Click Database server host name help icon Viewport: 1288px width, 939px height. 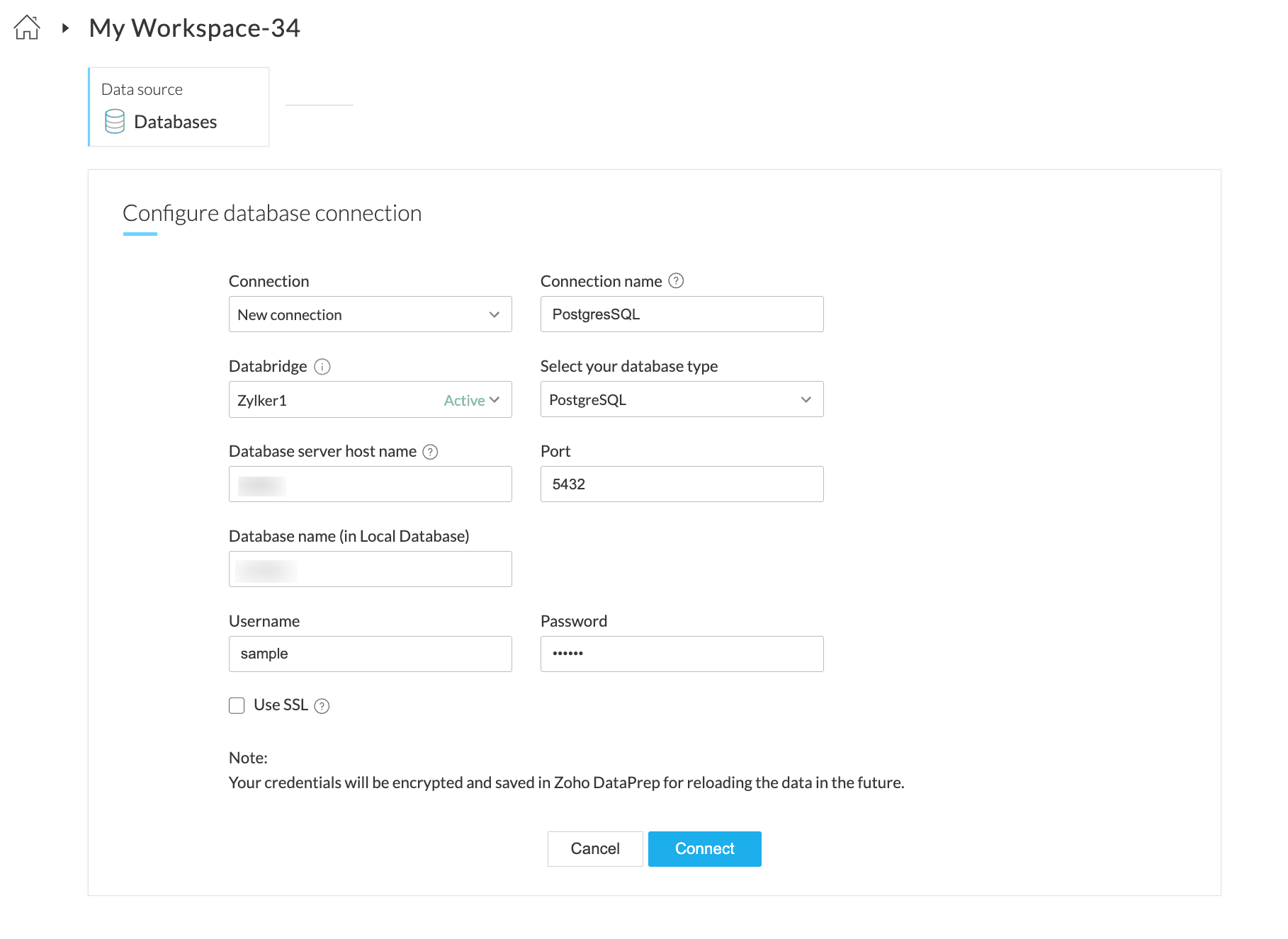click(x=430, y=452)
